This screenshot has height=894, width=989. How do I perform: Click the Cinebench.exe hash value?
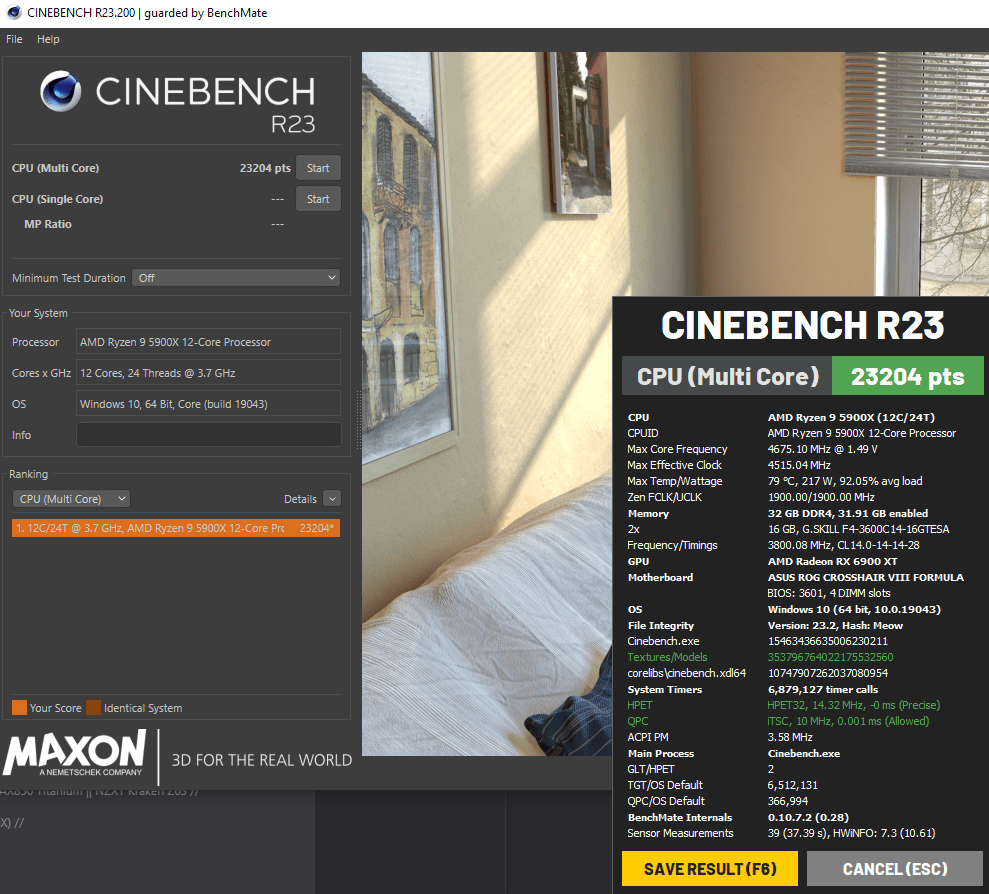tap(828, 641)
